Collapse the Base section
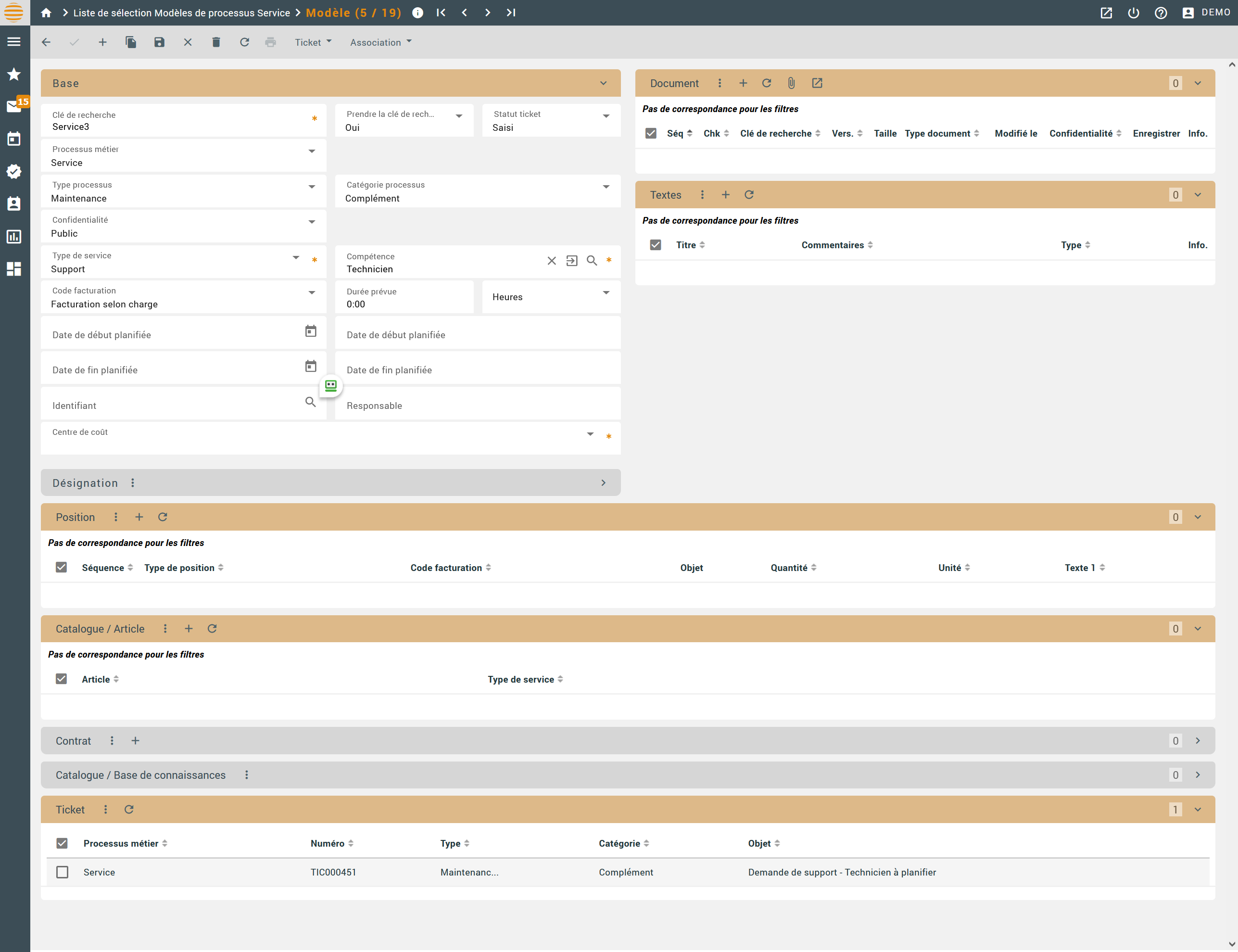Screen dimensions: 1238x952 (604, 83)
